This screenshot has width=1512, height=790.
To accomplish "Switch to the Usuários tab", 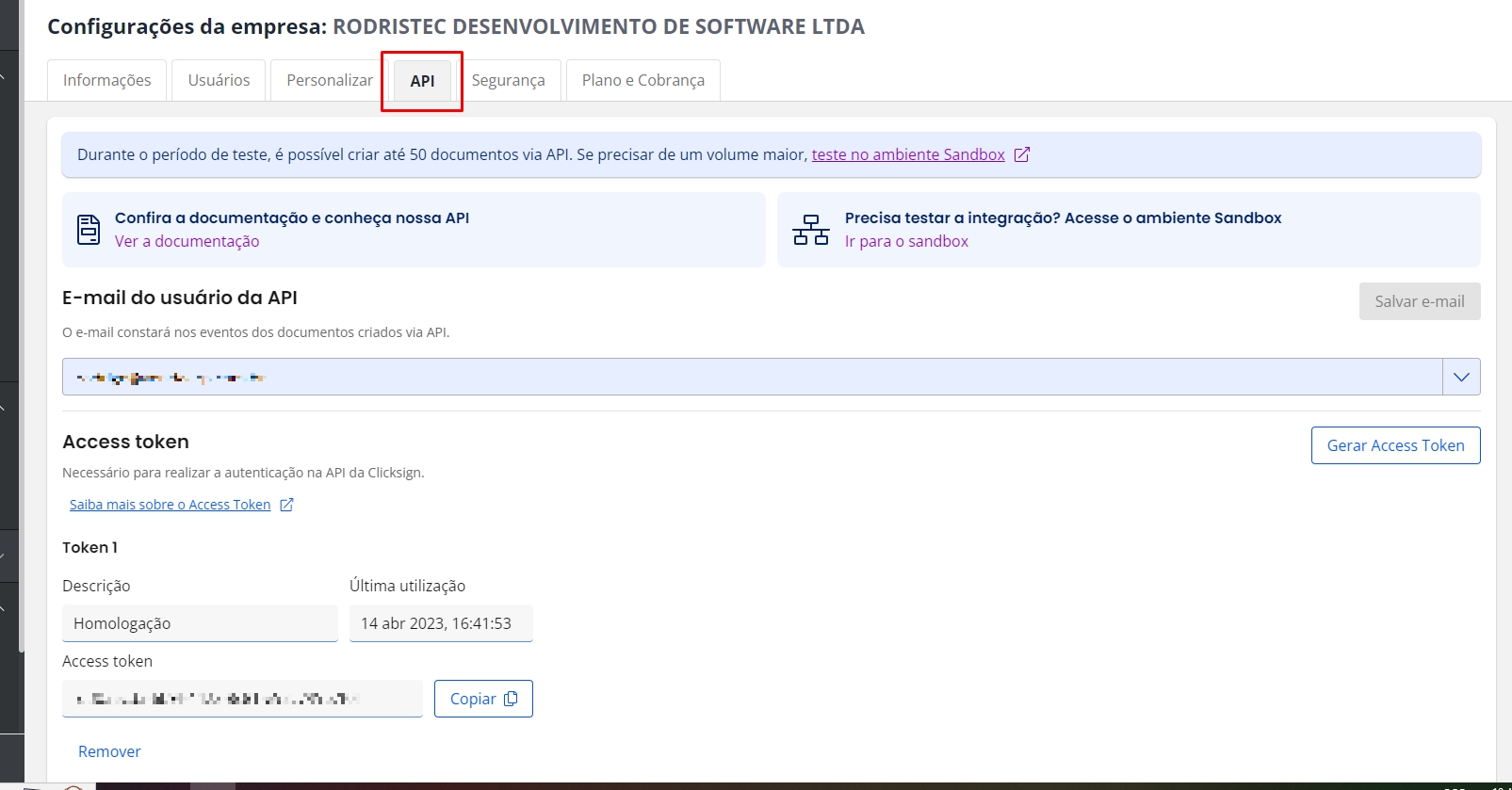I will pyautogui.click(x=219, y=80).
